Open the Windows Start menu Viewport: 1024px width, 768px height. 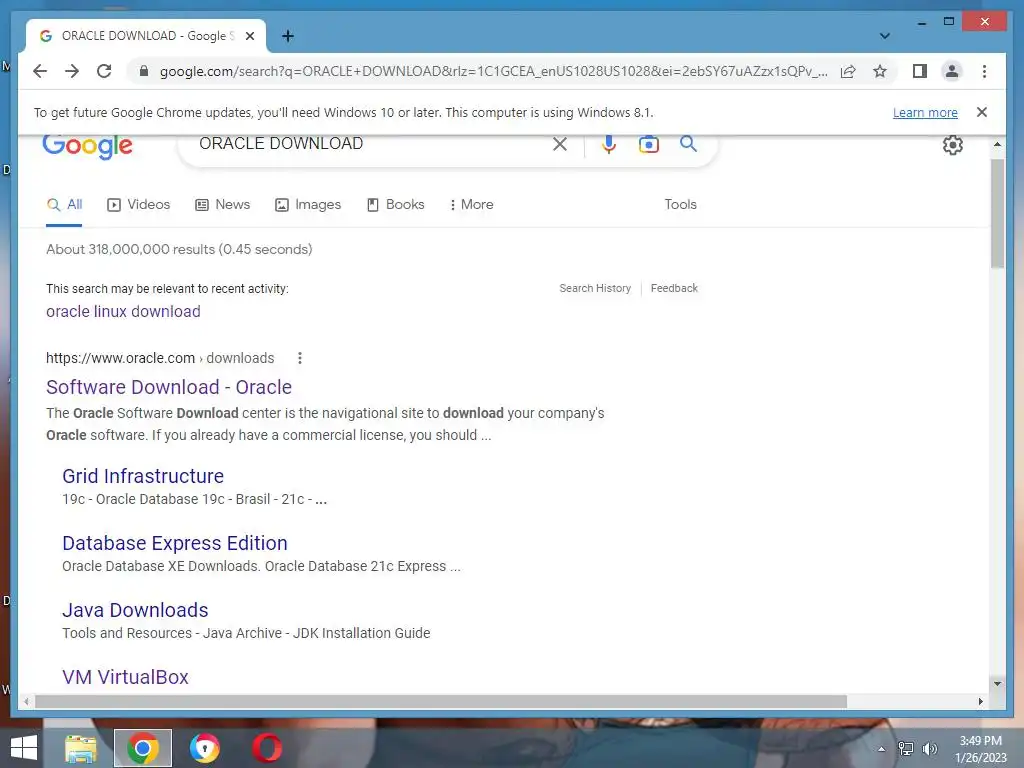[x=24, y=748]
